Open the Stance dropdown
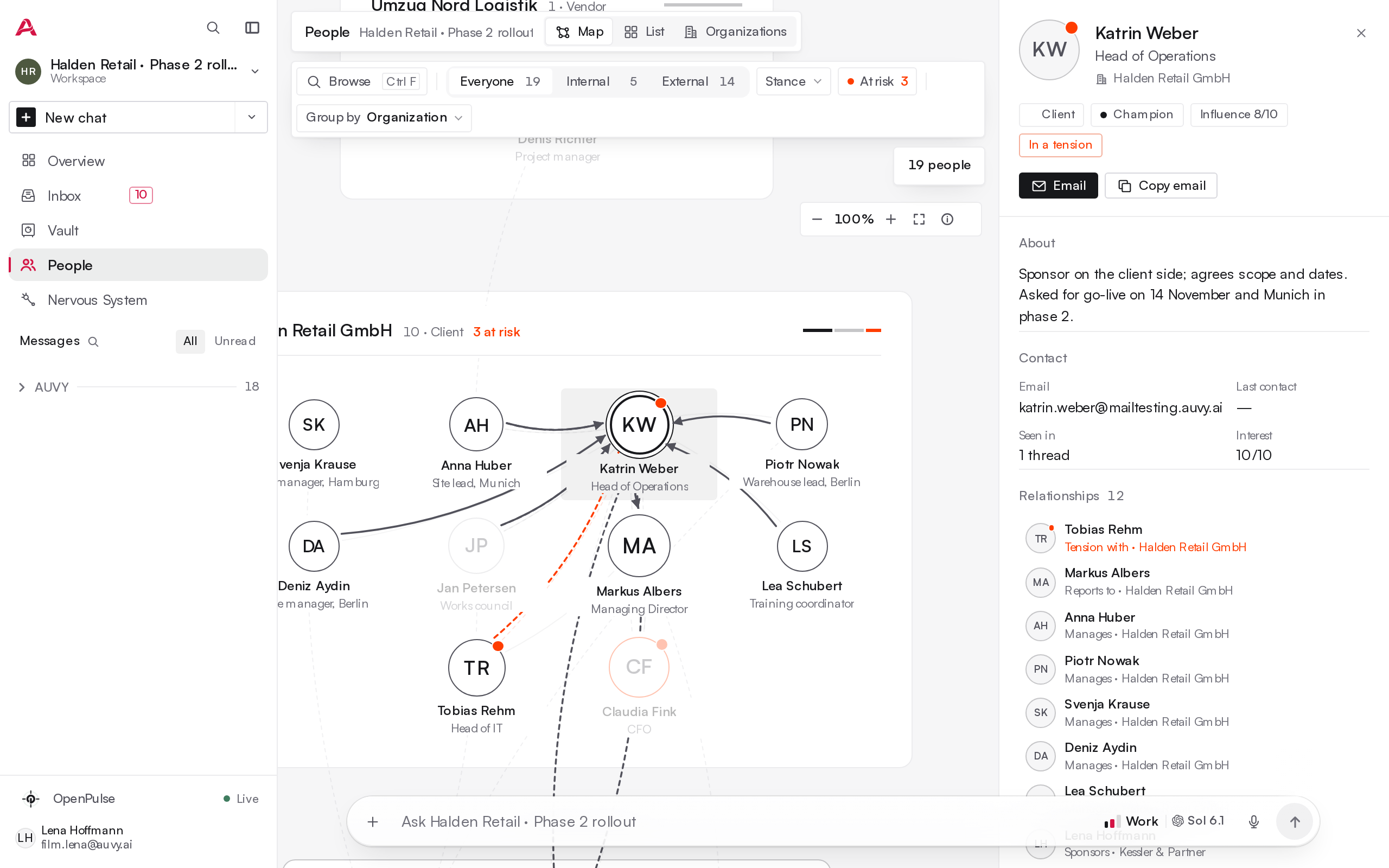 (x=793, y=81)
